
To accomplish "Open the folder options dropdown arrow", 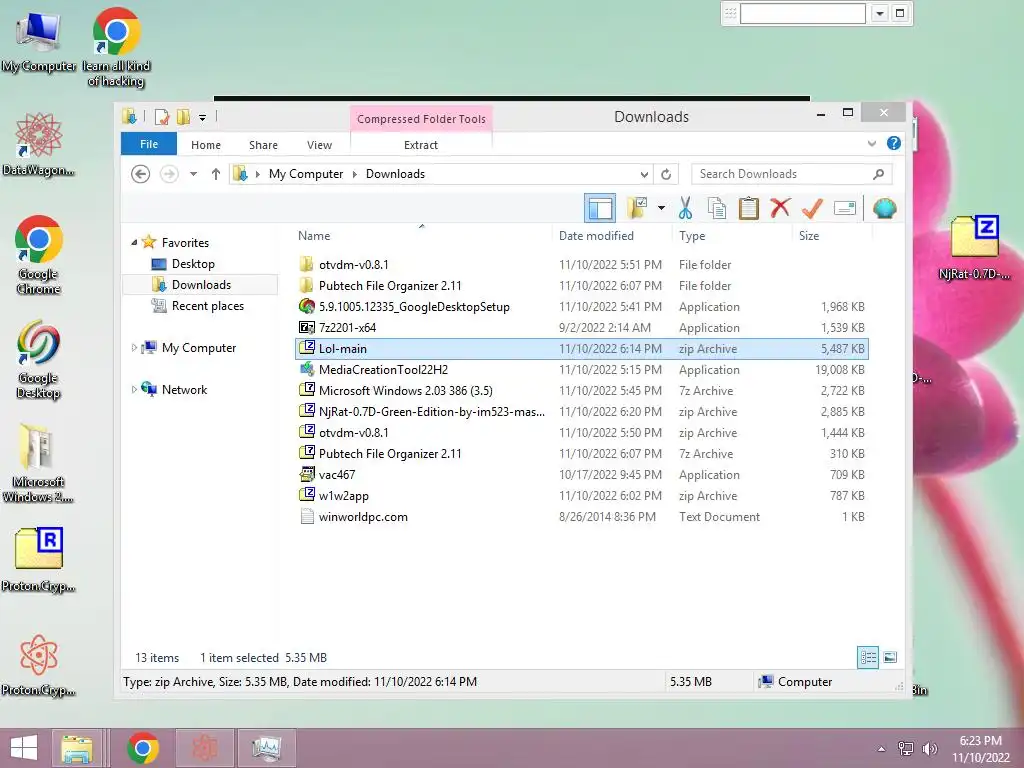I will click(x=661, y=208).
